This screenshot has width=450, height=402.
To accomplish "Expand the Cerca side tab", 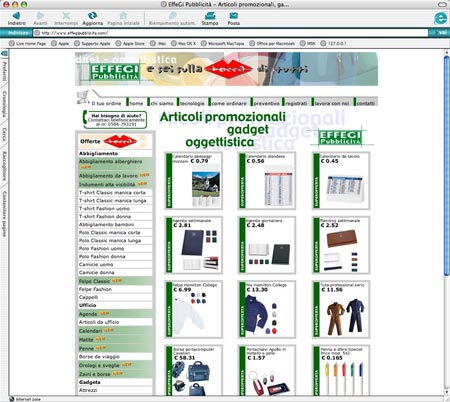I will tap(4, 134).
